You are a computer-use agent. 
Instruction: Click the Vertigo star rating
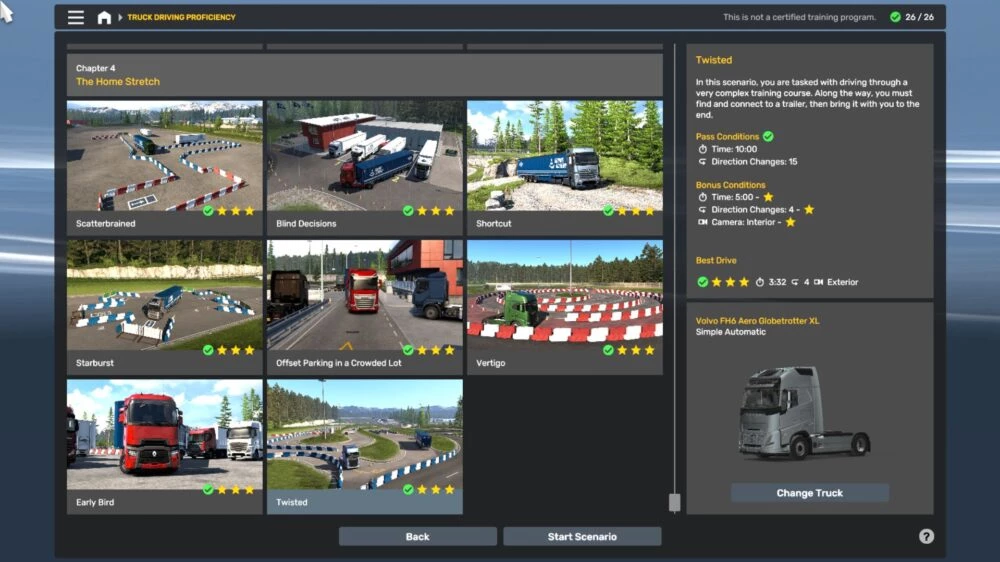[x=635, y=350]
